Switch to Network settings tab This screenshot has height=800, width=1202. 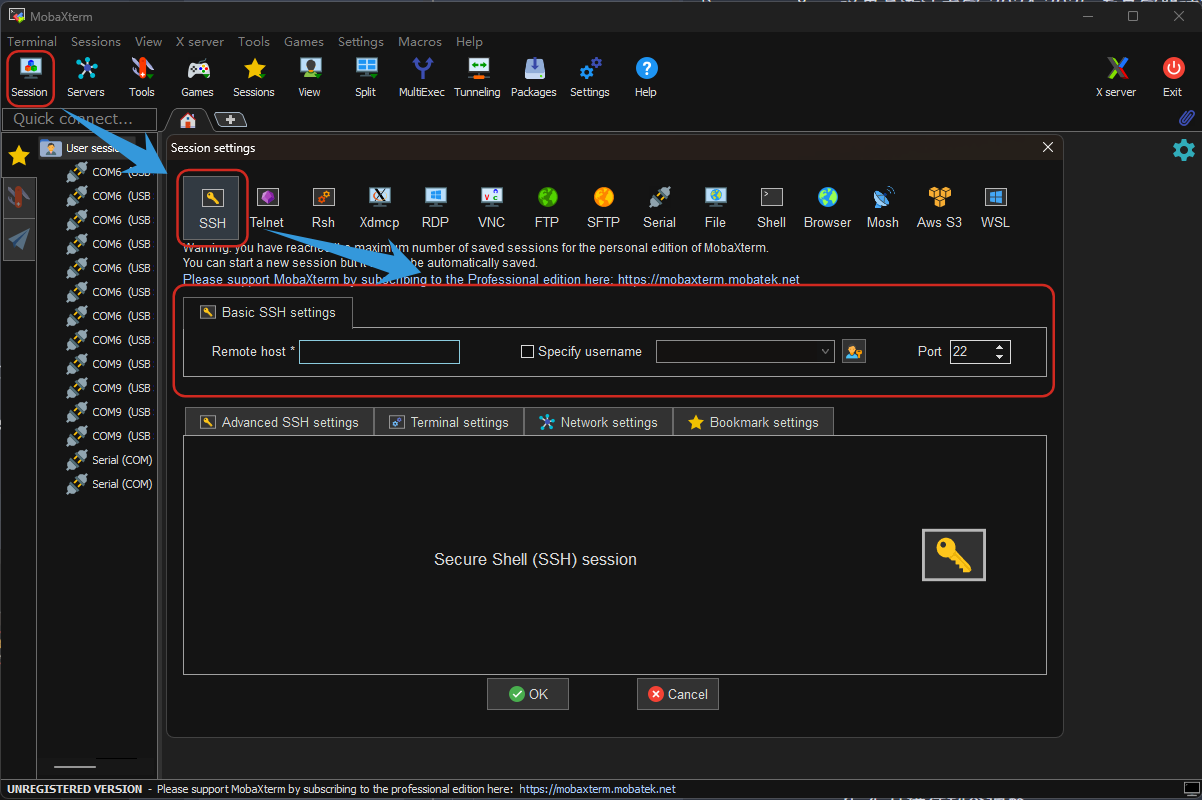598,422
